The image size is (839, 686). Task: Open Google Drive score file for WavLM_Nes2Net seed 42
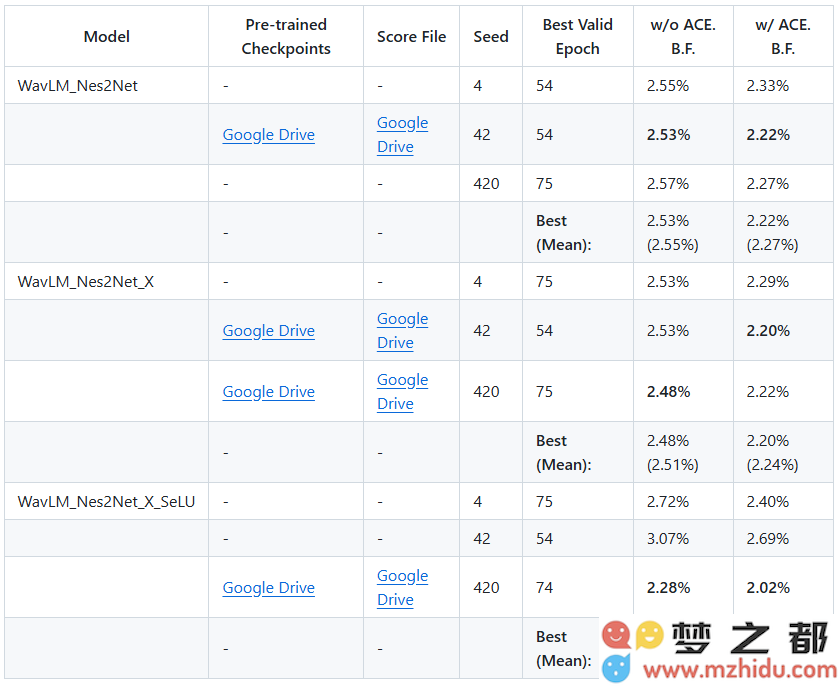402,135
